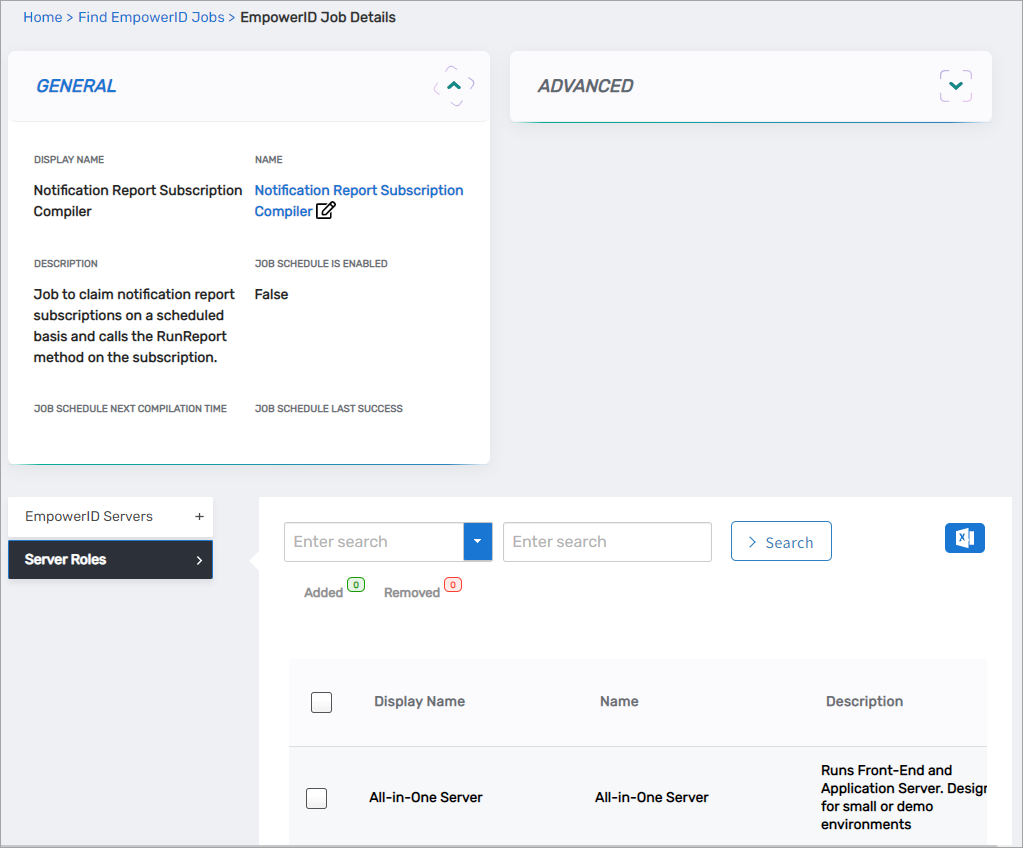Open the EmpowerID Servers tab
Image resolution: width=1023 pixels, height=848 pixels.
89,517
